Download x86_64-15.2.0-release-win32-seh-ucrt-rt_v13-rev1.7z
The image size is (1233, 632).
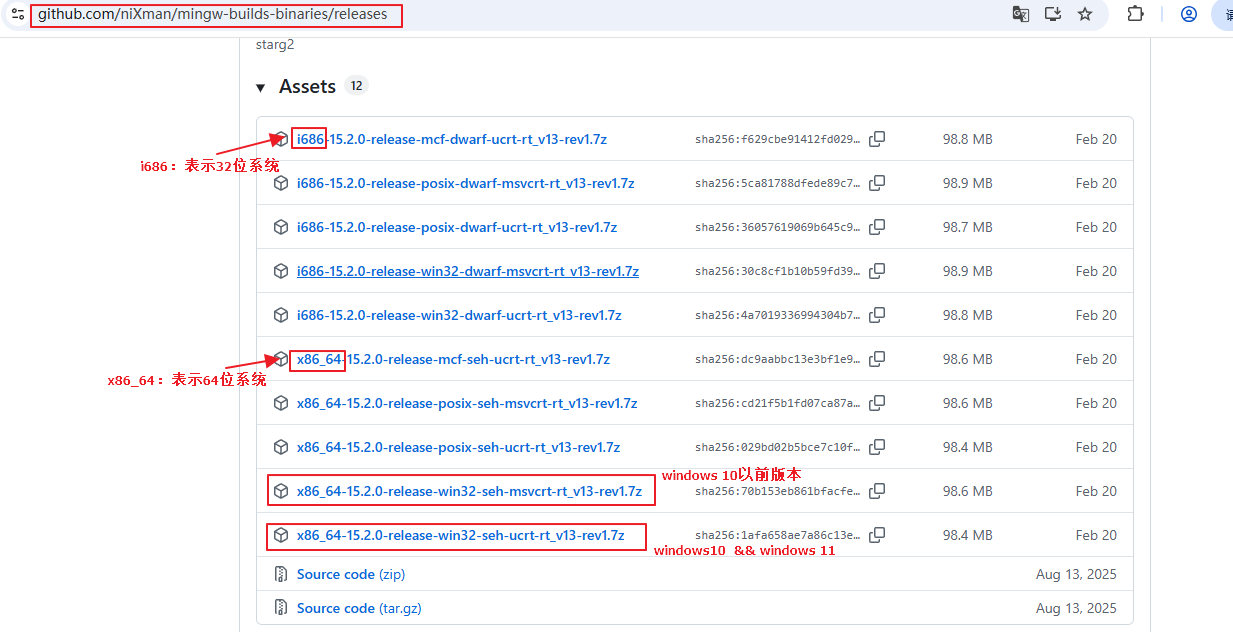pyautogui.click(x=460, y=535)
